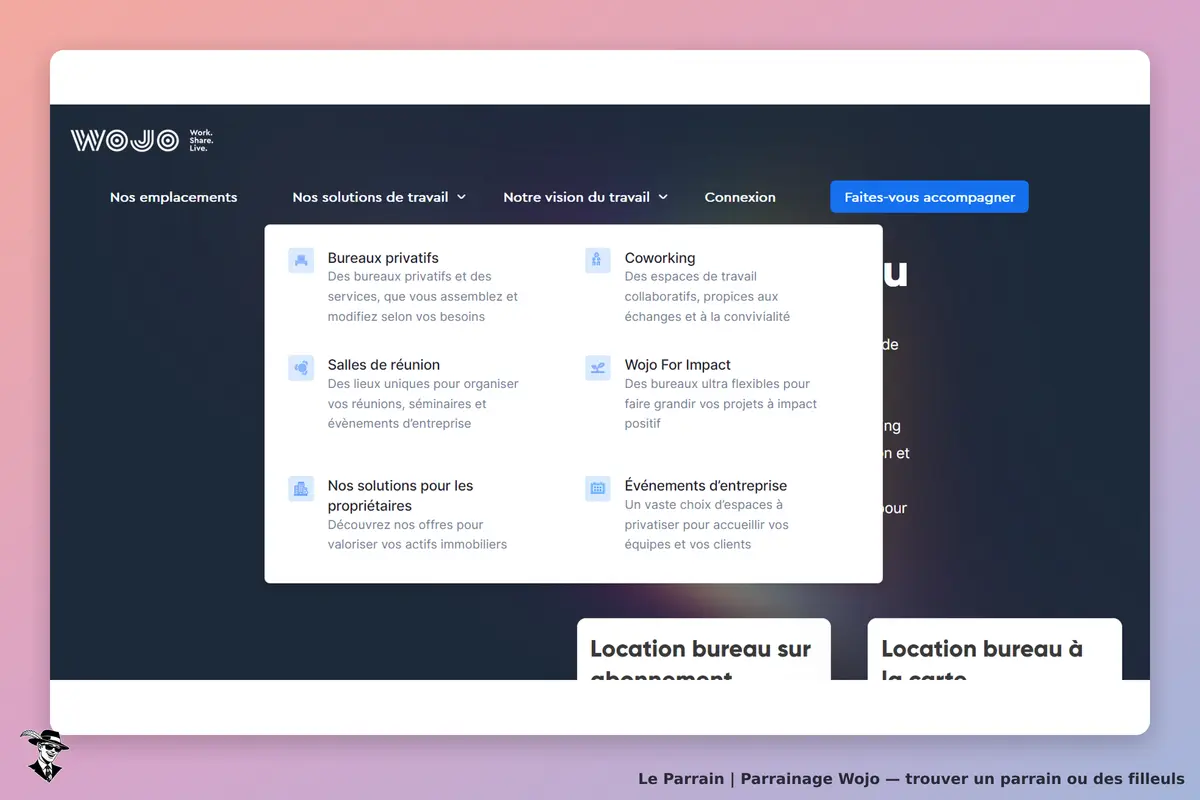Expand the Notre vision du travail chevron
Image resolution: width=1200 pixels, height=800 pixels.
[x=663, y=197]
